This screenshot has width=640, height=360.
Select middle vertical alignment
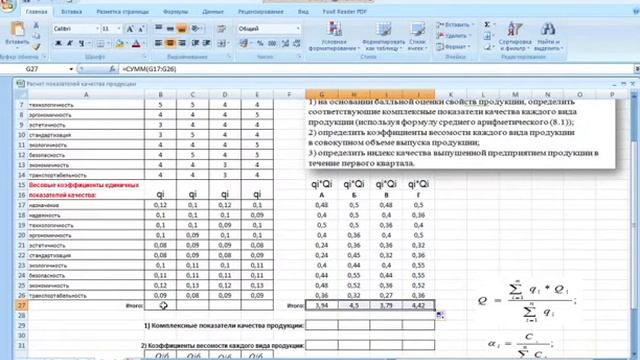[170, 28]
